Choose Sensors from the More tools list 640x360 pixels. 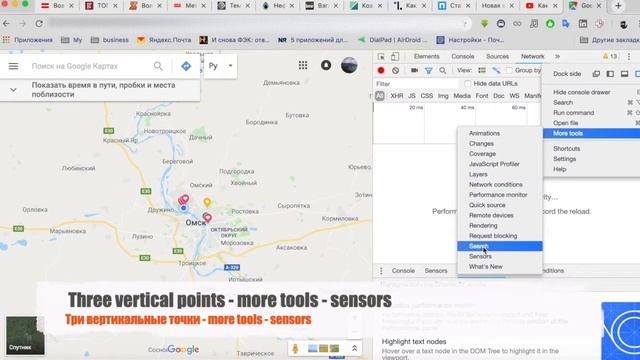(500, 256)
